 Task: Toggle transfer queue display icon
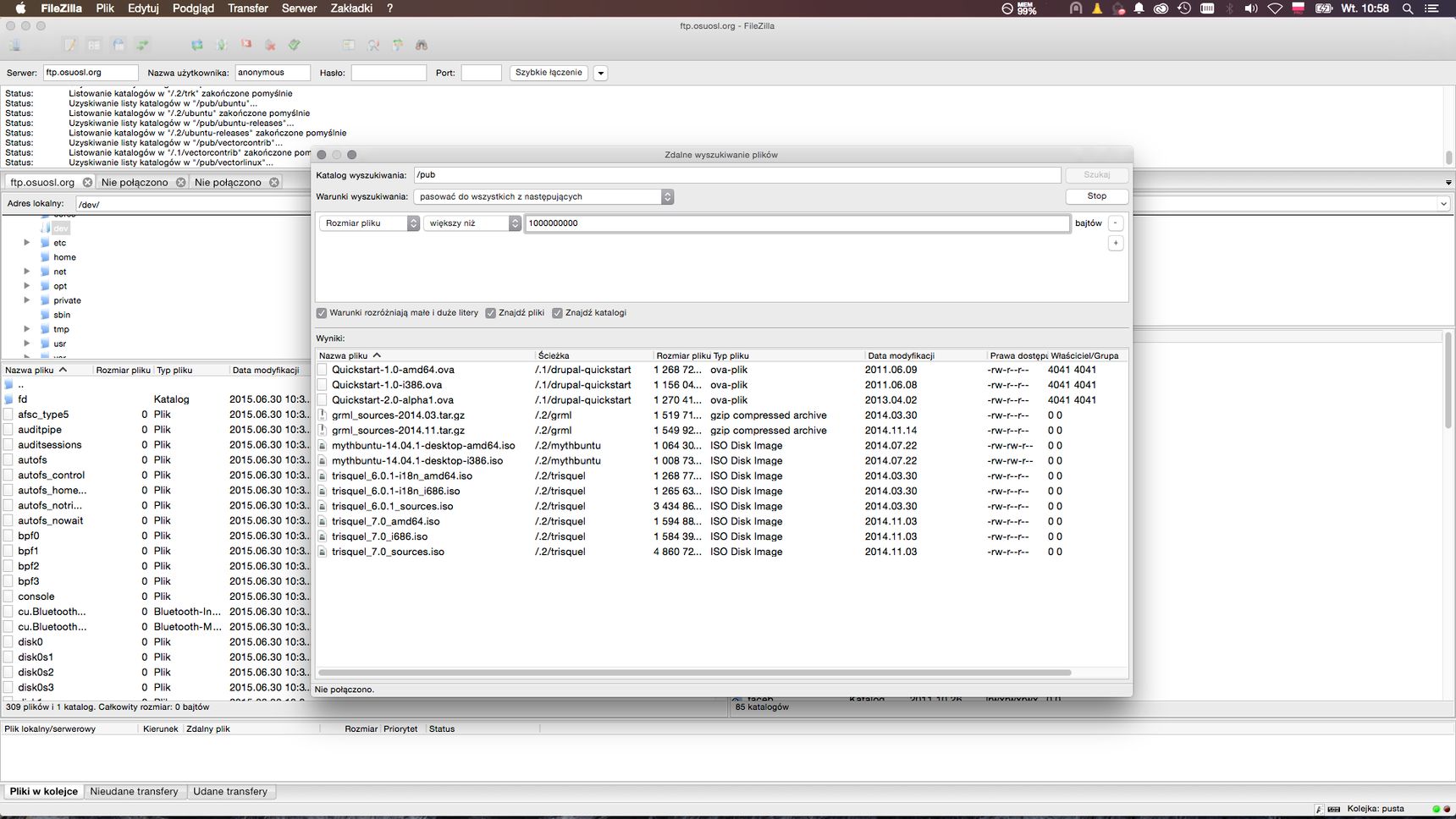point(142,45)
